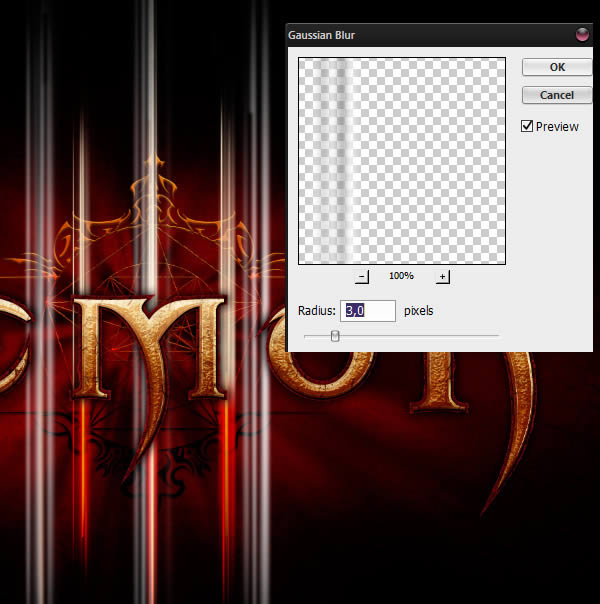Zoom out the preview with minus button

point(363,277)
